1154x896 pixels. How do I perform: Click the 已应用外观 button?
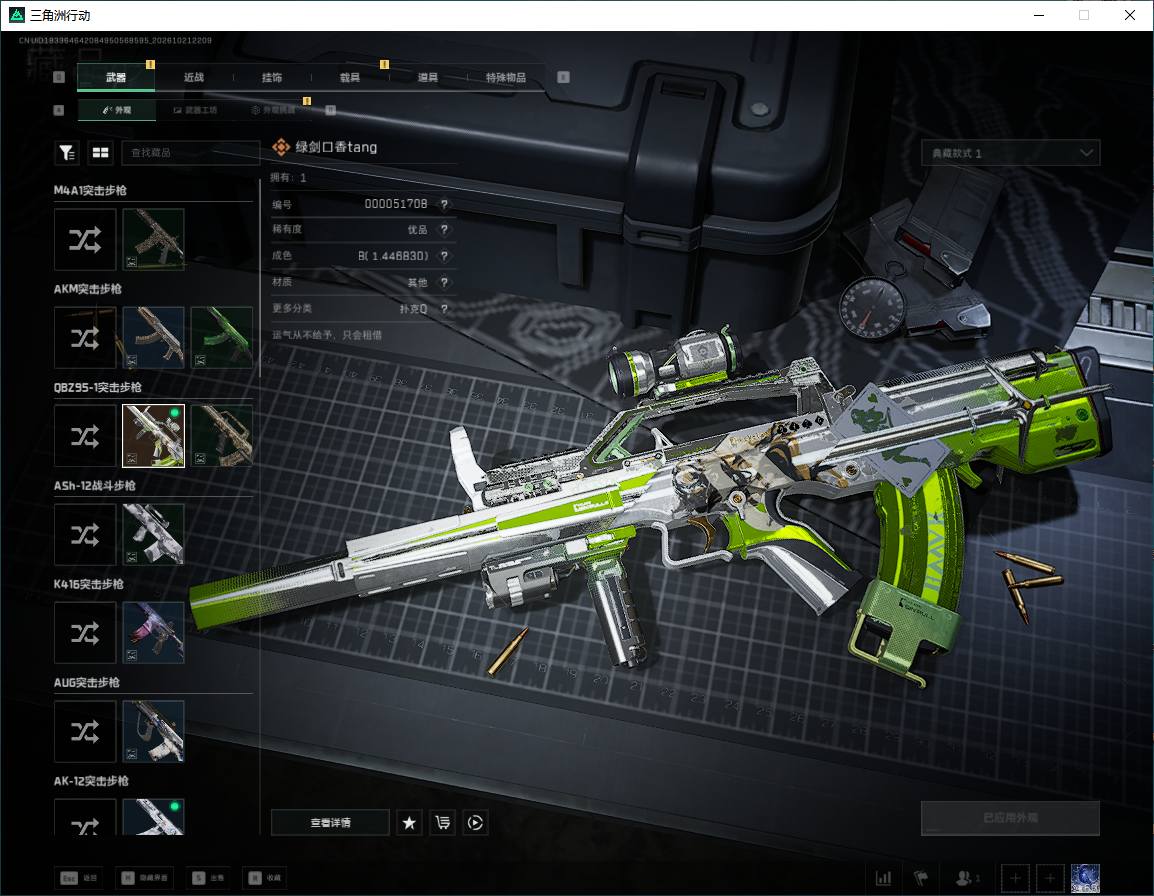coord(1010,818)
